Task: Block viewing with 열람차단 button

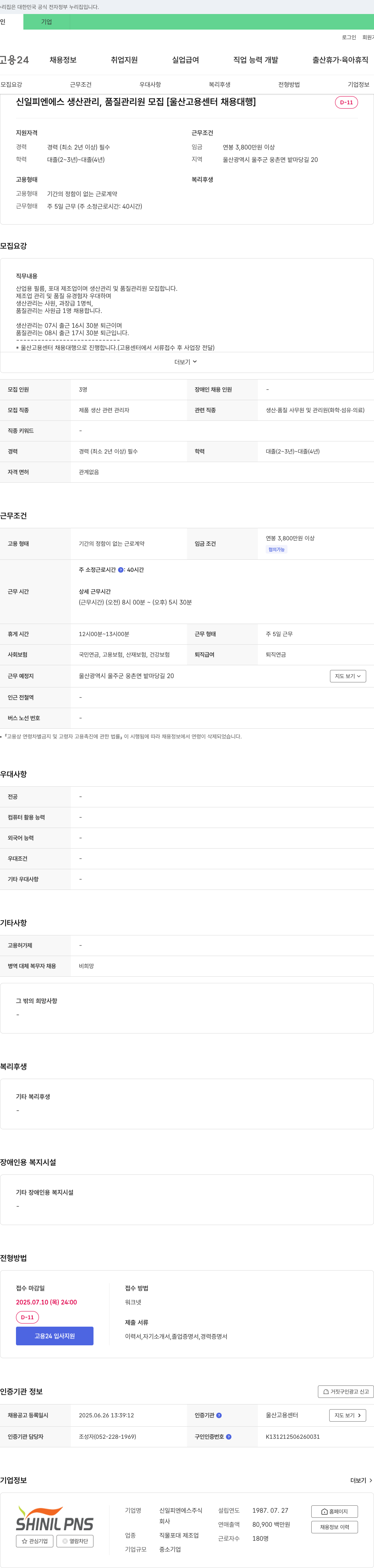Action: (75, 1541)
